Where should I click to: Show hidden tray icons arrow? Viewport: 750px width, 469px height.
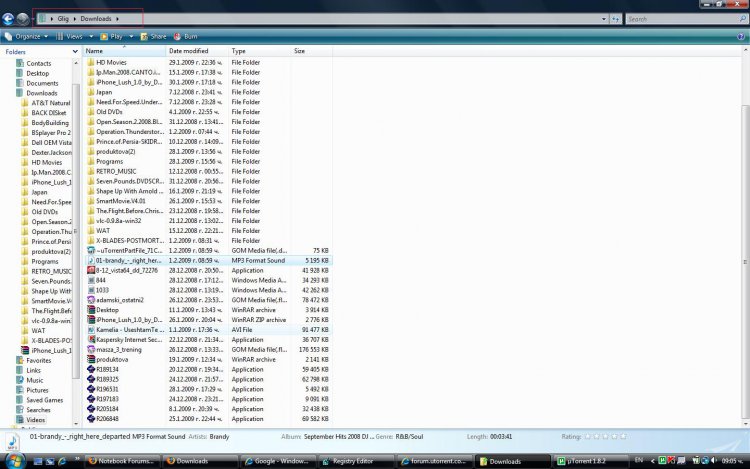[652, 461]
